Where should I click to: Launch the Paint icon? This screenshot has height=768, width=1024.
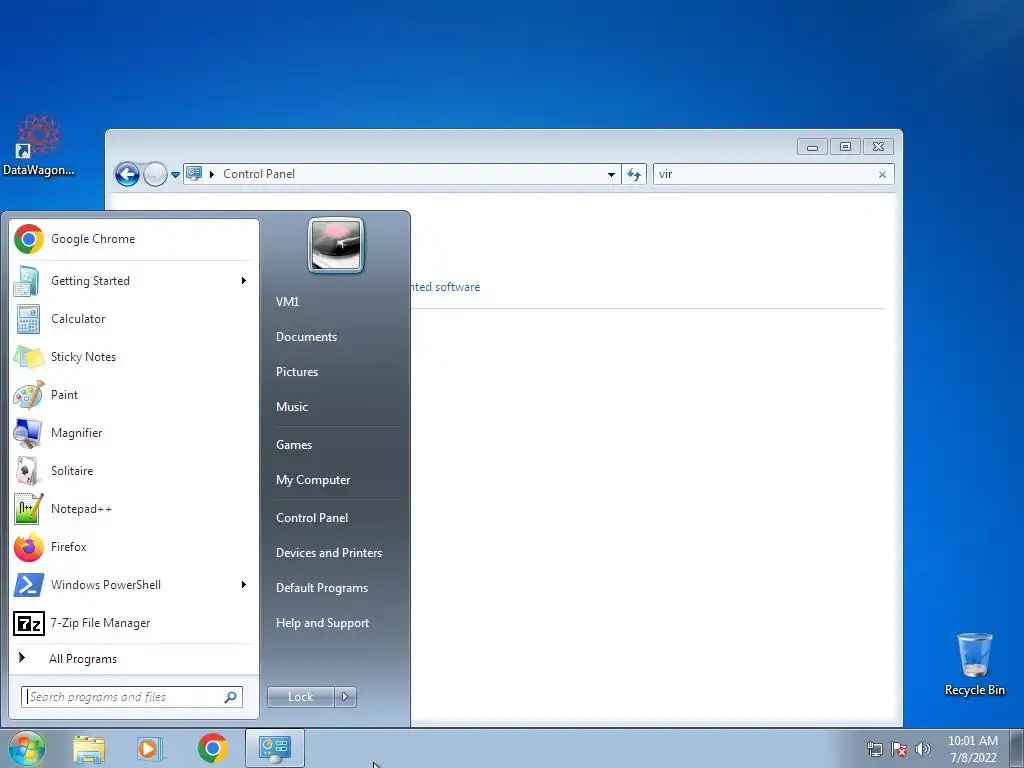click(28, 394)
